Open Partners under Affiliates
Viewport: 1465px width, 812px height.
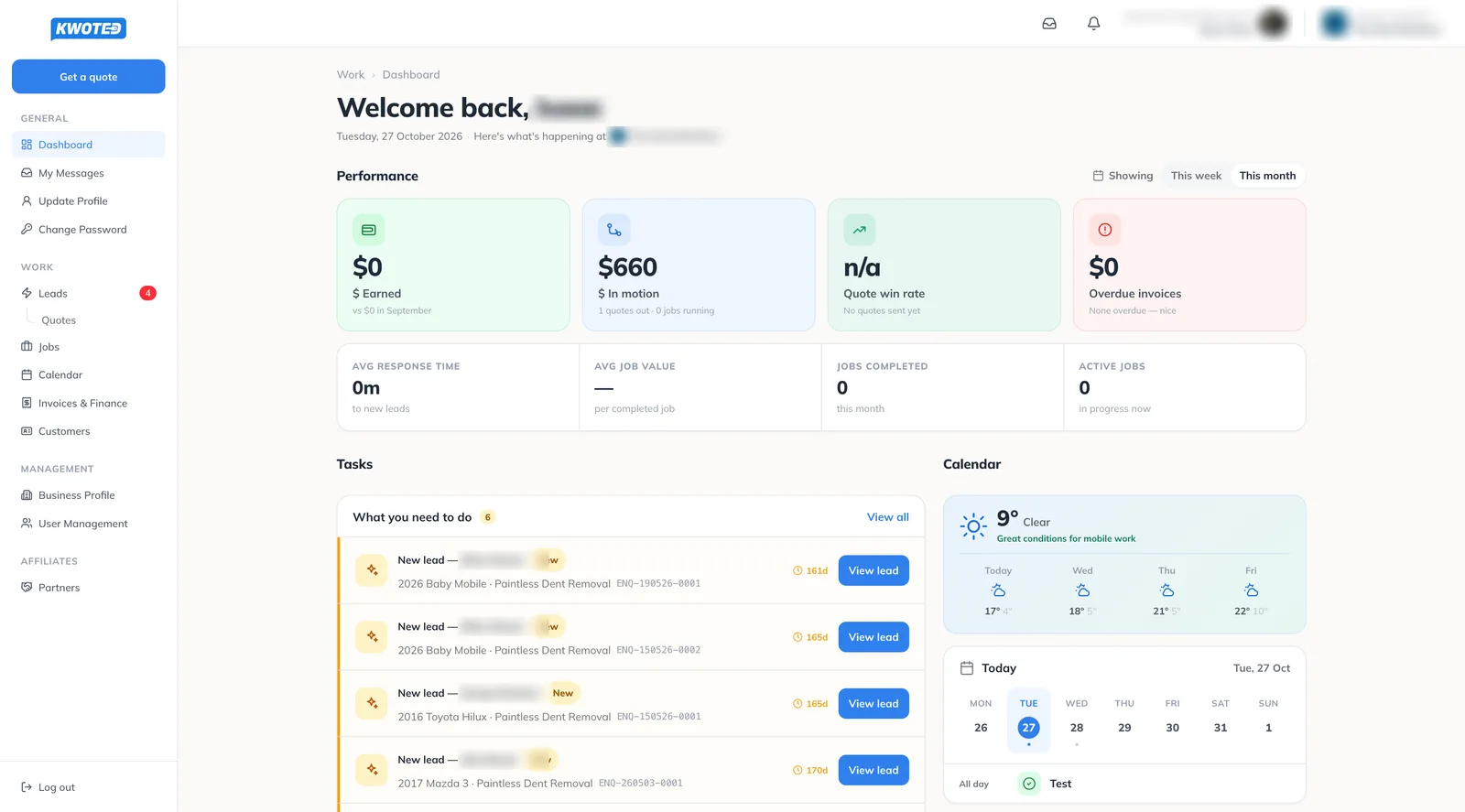pos(89,588)
